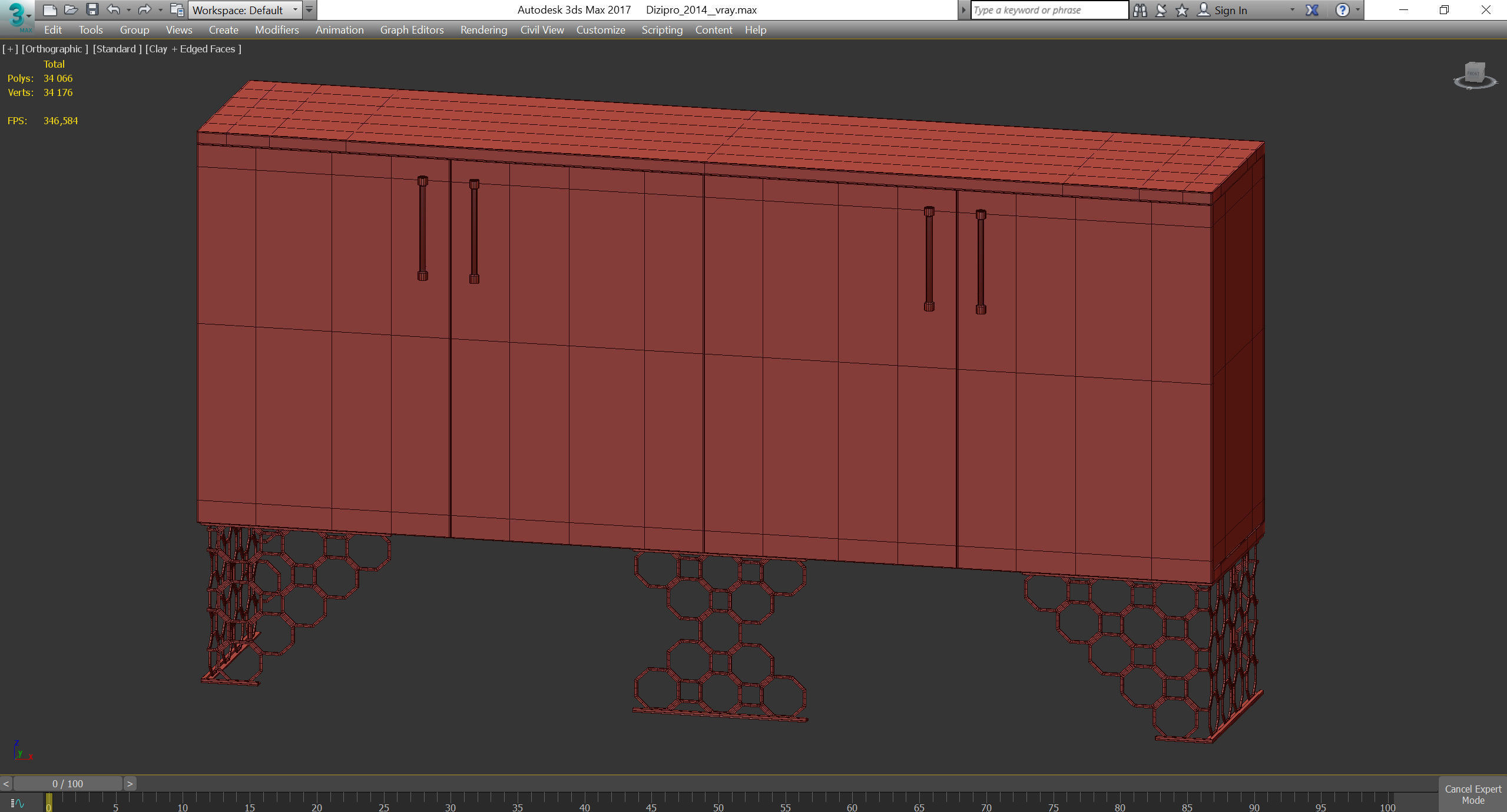
Task: Save the scene with the floppy icon
Action: pos(92,10)
